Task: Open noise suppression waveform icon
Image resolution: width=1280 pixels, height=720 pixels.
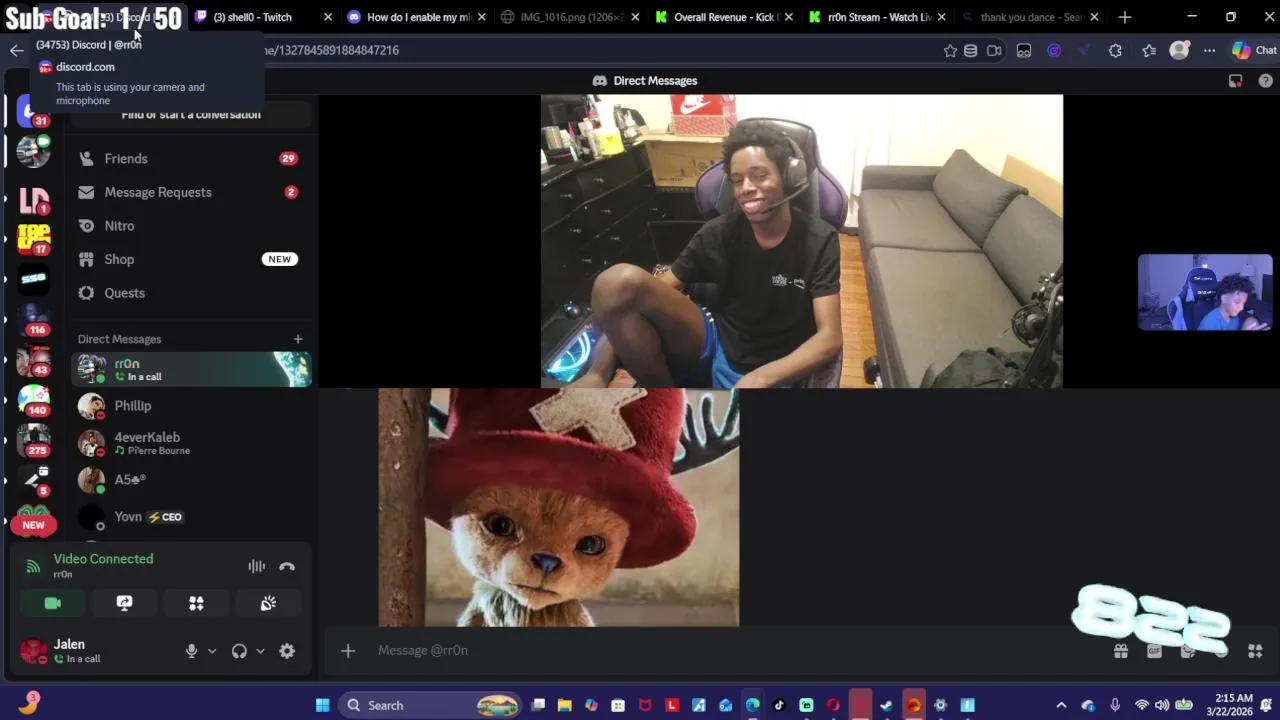Action: pyautogui.click(x=257, y=567)
